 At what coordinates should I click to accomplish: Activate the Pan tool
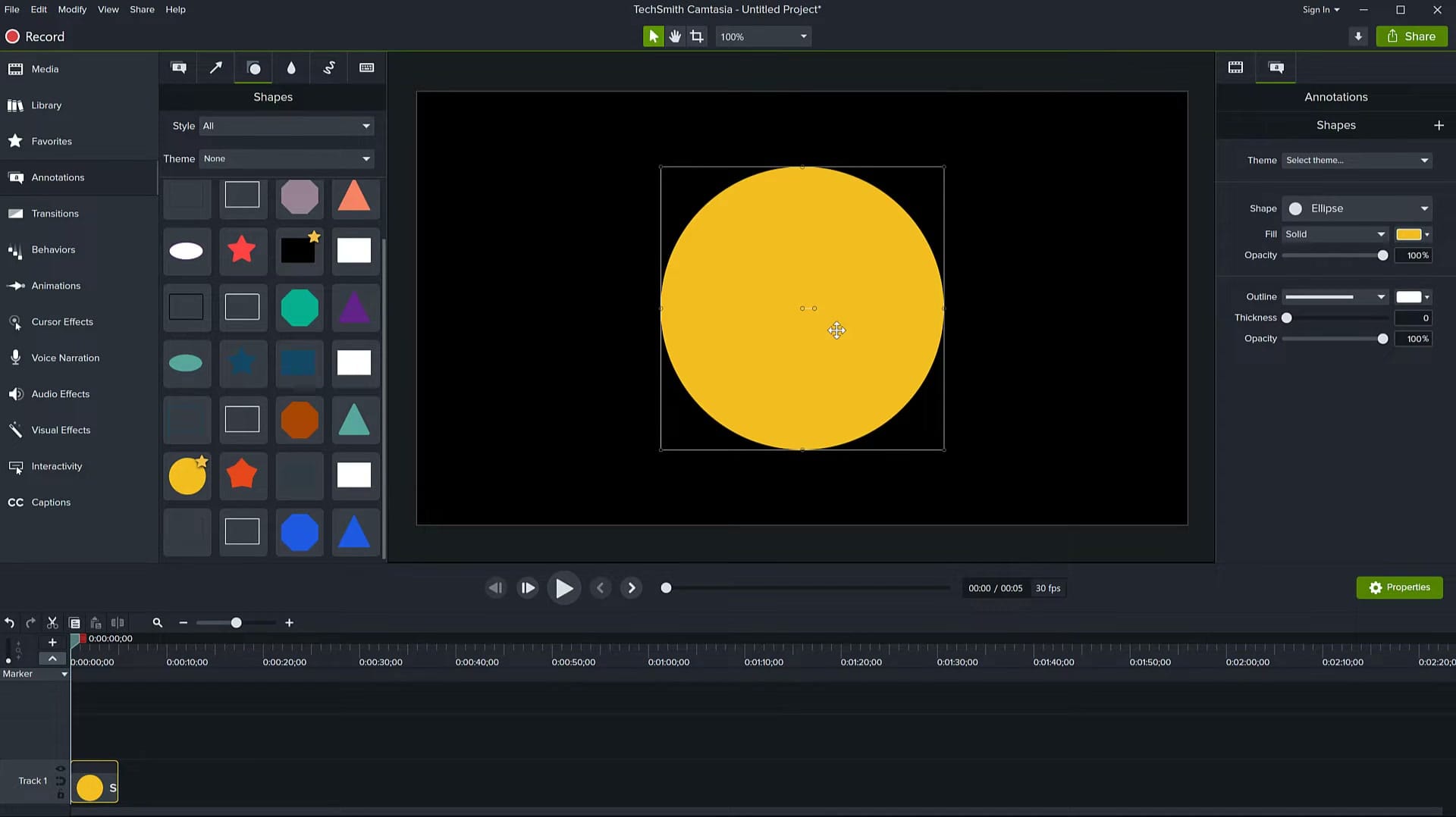(675, 36)
